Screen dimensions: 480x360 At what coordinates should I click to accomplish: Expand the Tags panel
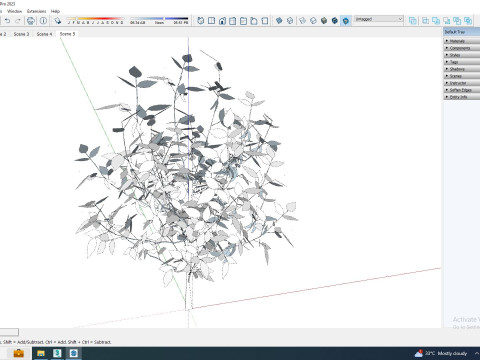[x=462, y=62]
